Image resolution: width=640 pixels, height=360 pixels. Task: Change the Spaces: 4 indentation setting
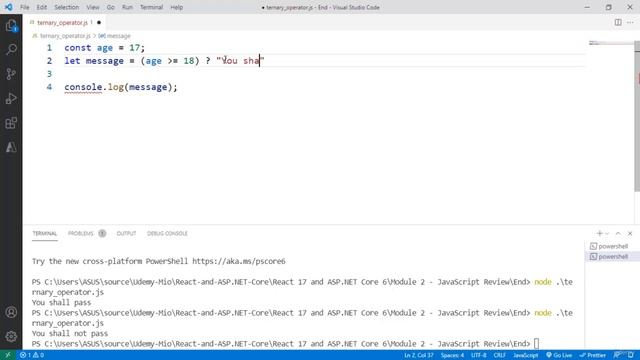click(452, 355)
